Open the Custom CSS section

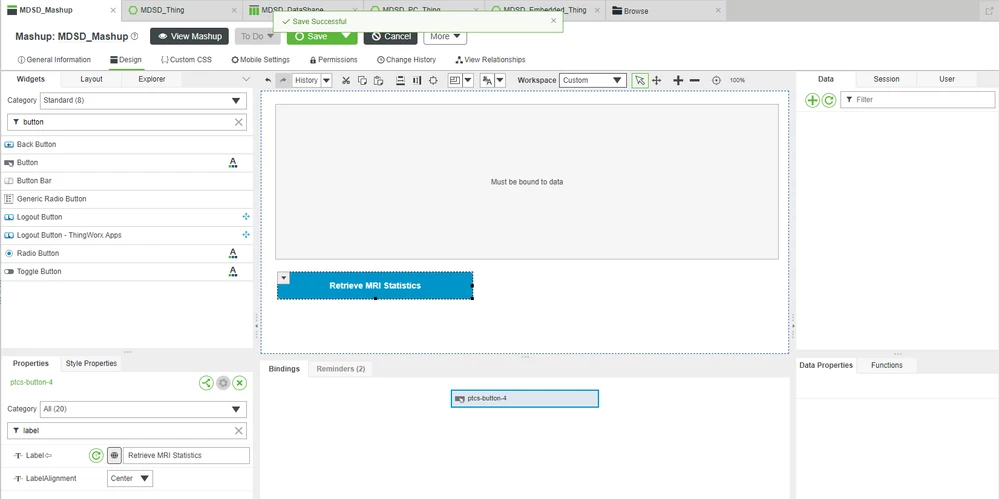(x=186, y=60)
